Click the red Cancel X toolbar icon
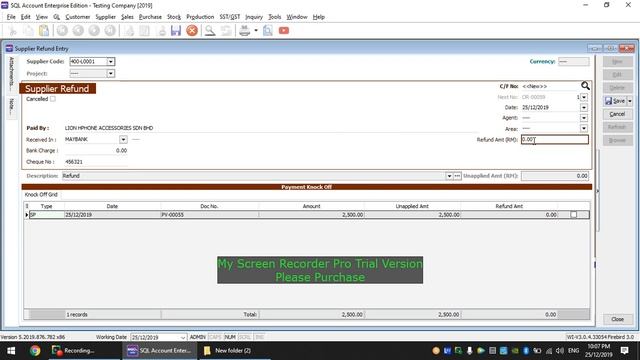The height and width of the screenshot is (360, 640). pyautogui.click(x=192, y=31)
